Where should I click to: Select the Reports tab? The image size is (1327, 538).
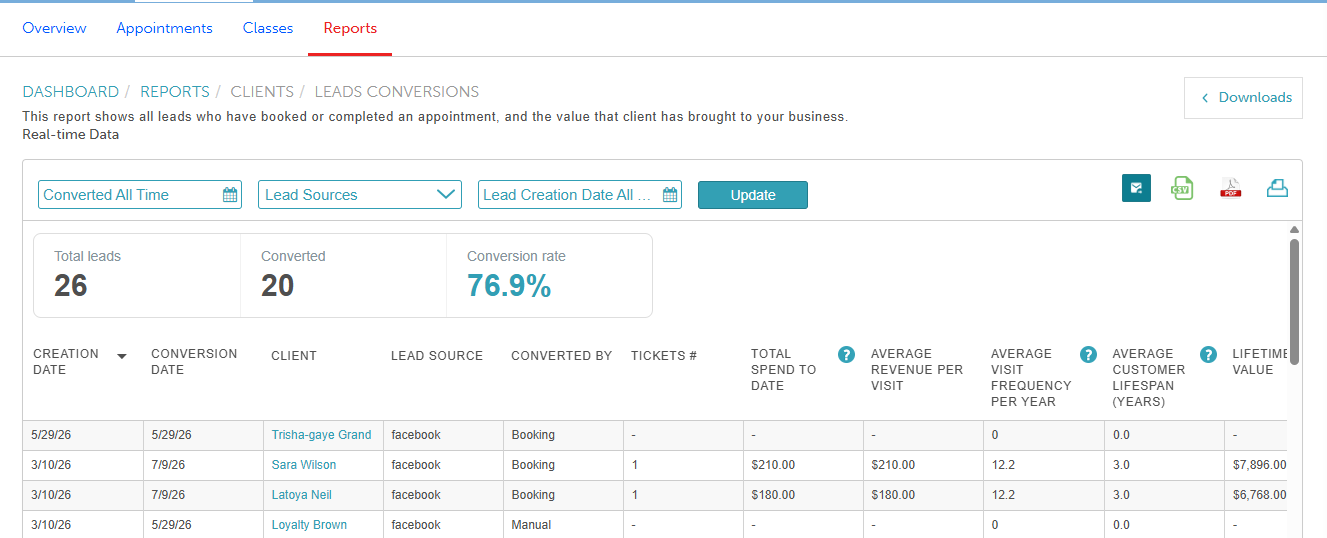[x=350, y=28]
